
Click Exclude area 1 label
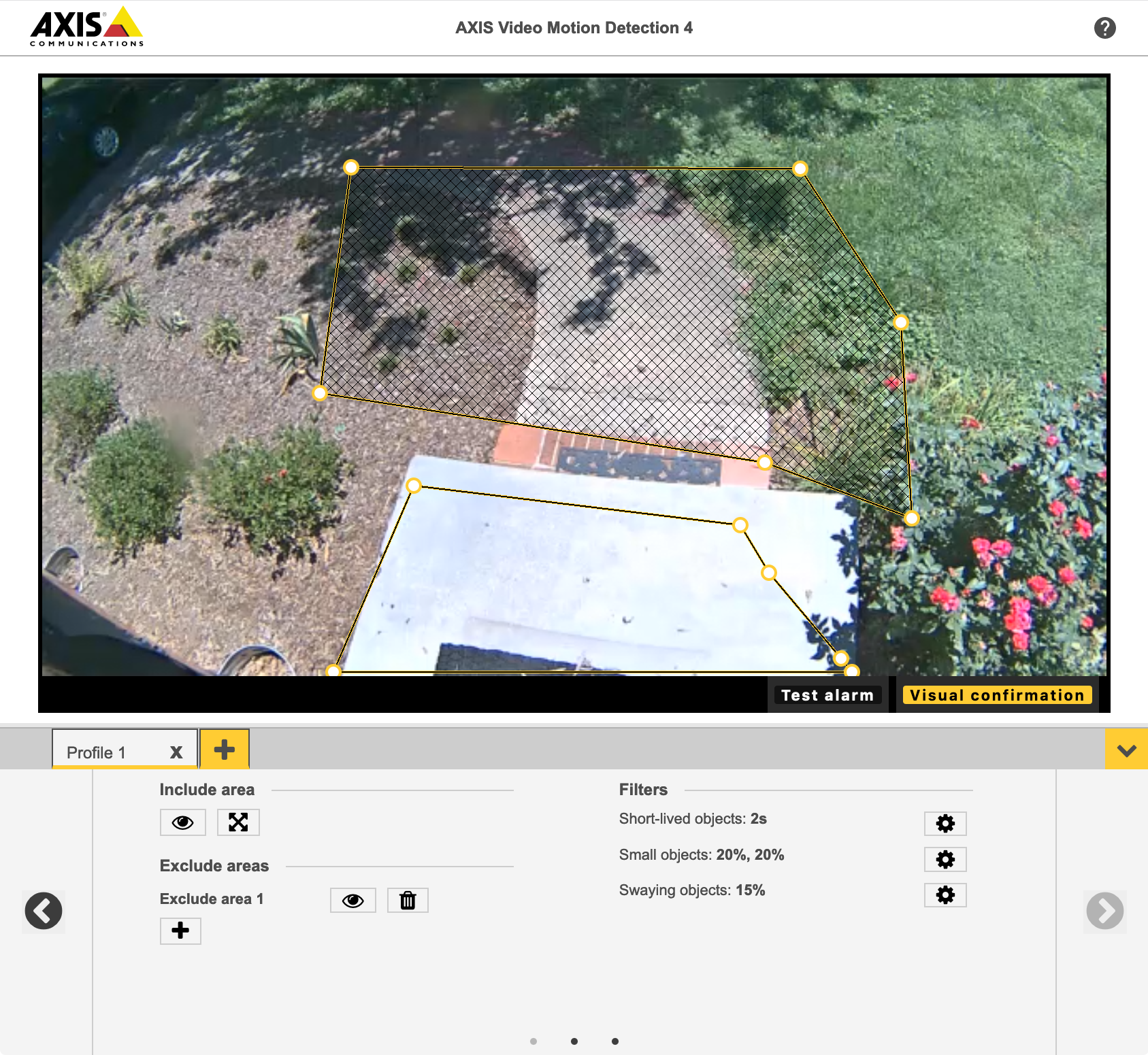[x=212, y=899]
